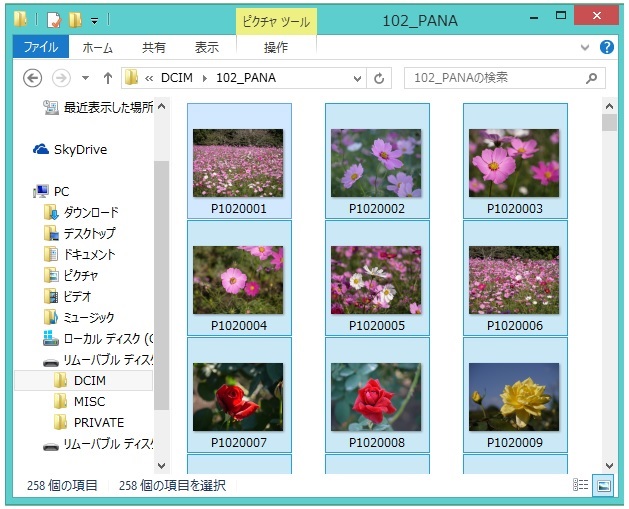Select the P1020004 photo thumbnail
This screenshot has height=509, width=629.
tap(239, 278)
